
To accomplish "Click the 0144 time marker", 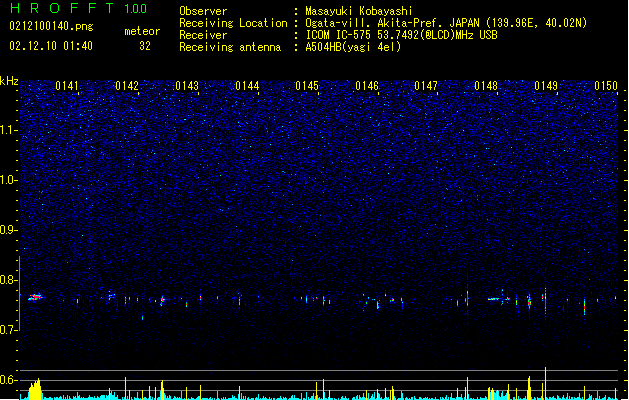I will [x=247, y=86].
